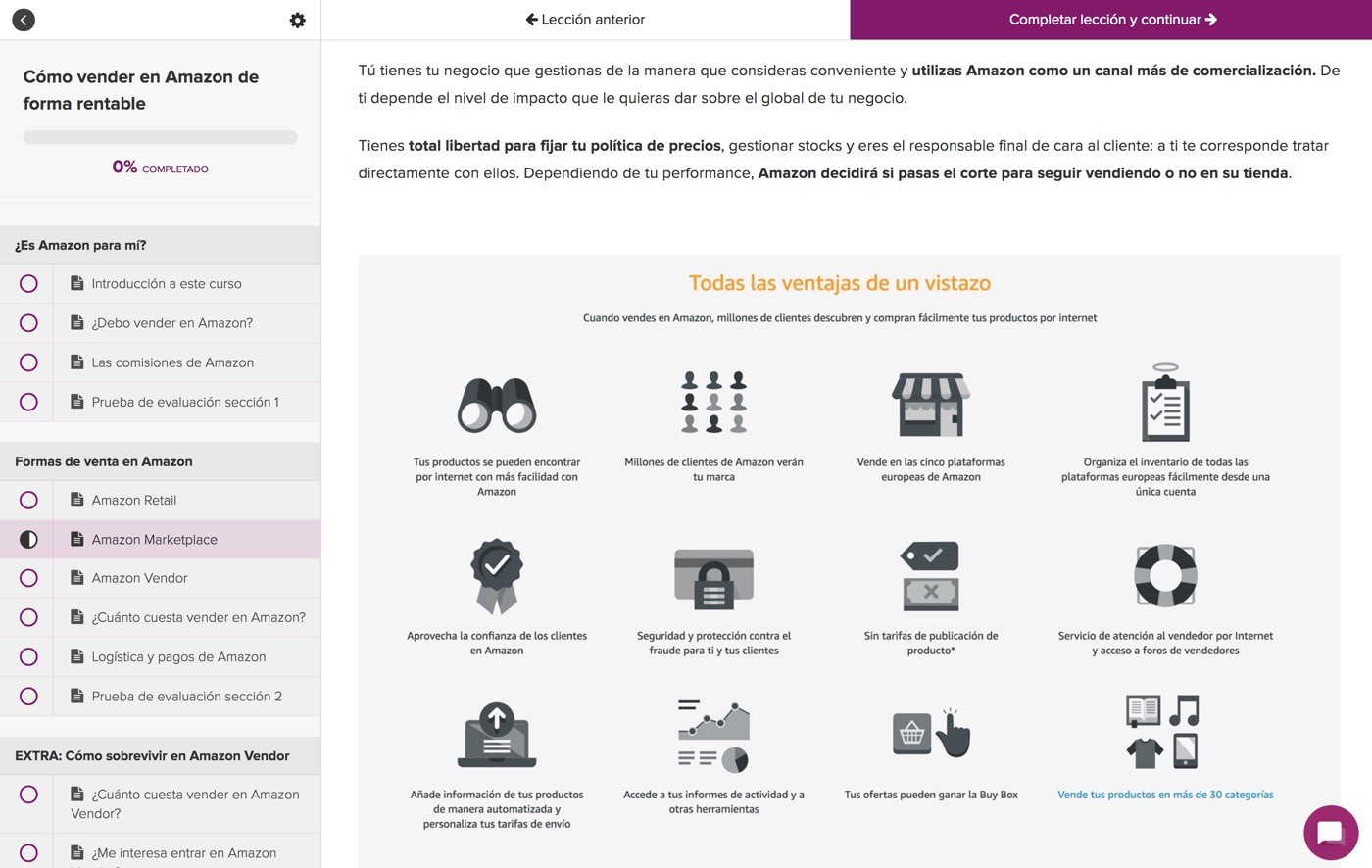1372x868 pixels.
Task: Open the chat bubble widget
Action: (1331, 833)
